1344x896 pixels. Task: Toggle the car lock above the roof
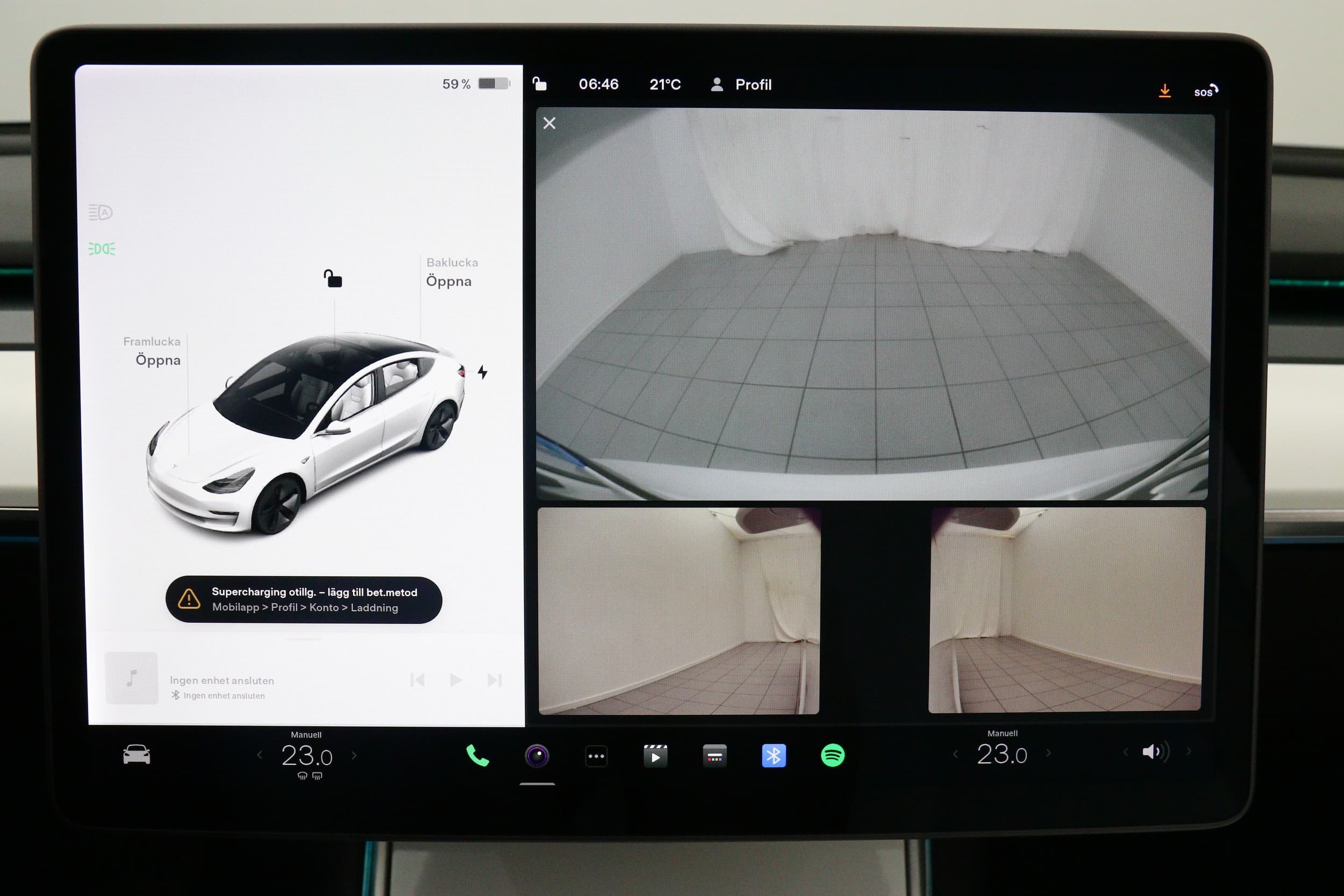pyautogui.click(x=333, y=278)
